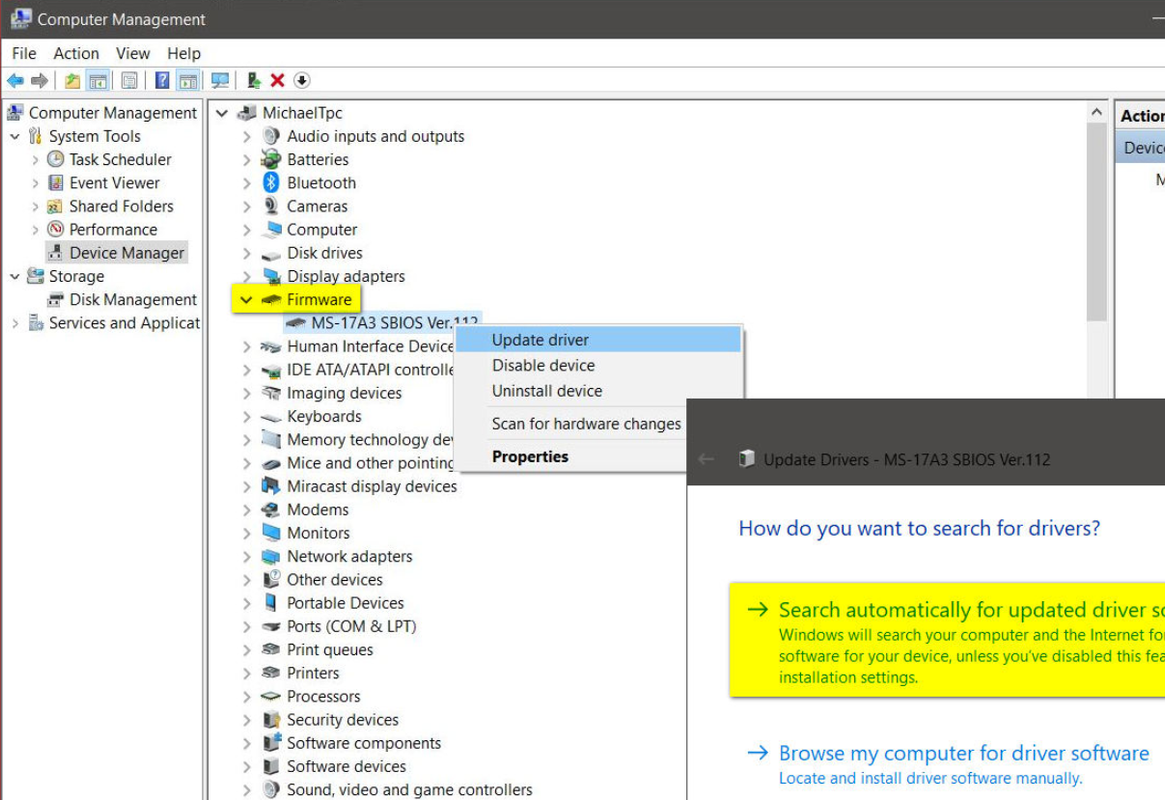Click the Show/Hide Console Tree toolbar icon
1165x800 pixels.
(97, 80)
